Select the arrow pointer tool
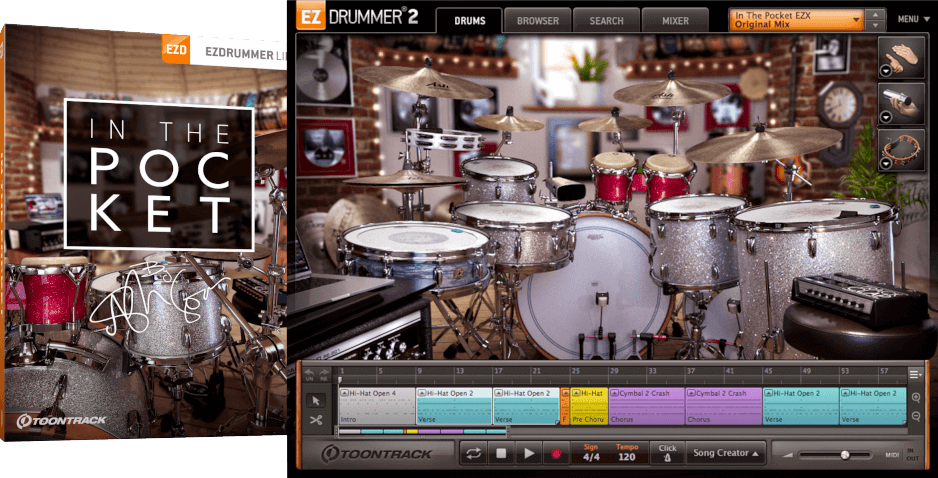 316,401
